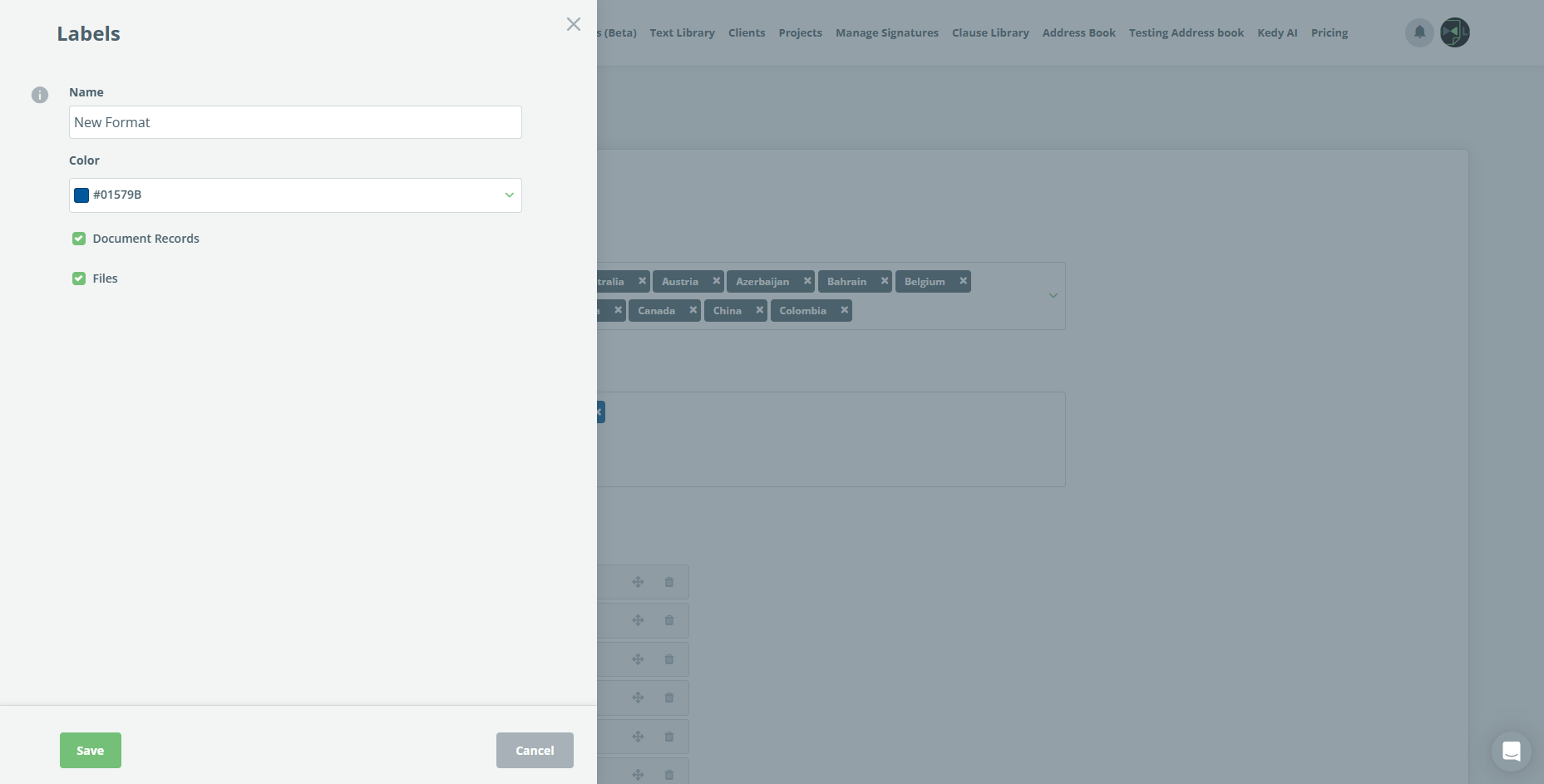
Task: Expand the countries multi-select chevron
Action: [1053, 296]
